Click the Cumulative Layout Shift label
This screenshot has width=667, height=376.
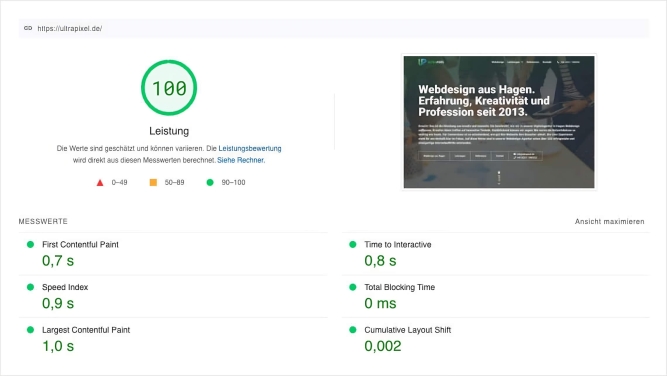(407, 330)
